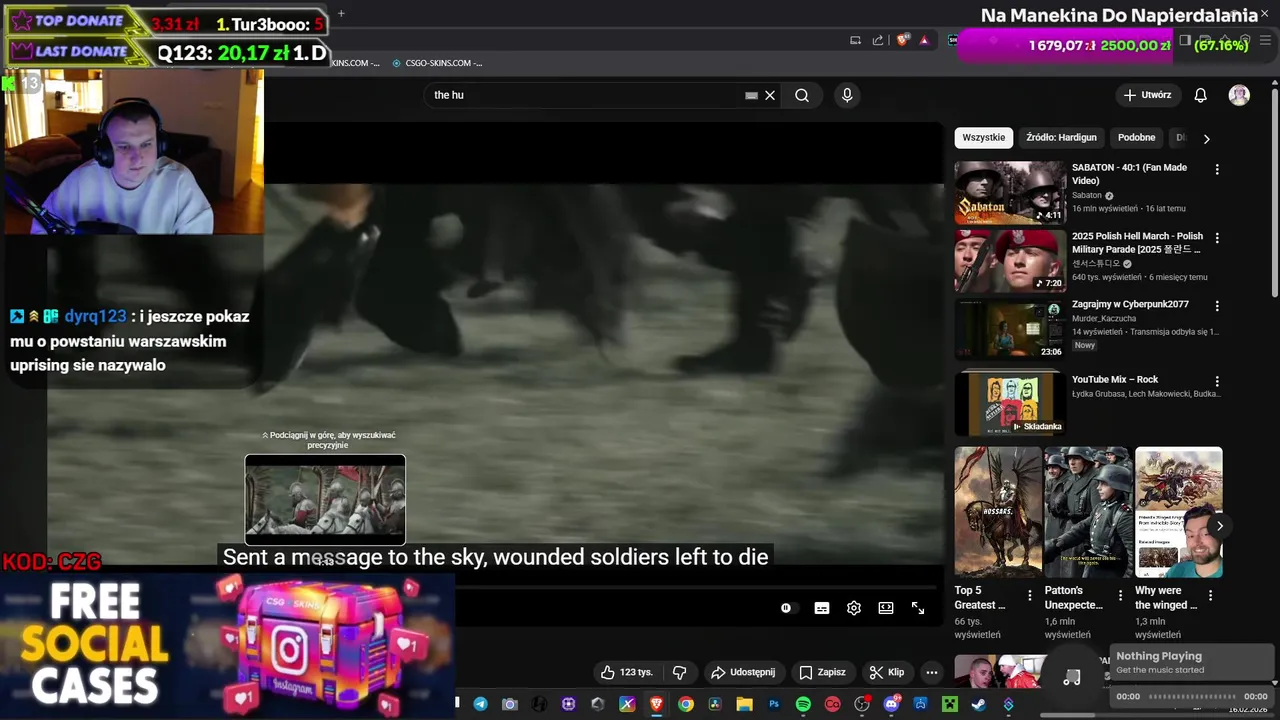Screen dimensions: 1280x720
Task: Open Zagrajmy w Cyberpunk2077 stream thumbnail
Action: (x=1010, y=329)
